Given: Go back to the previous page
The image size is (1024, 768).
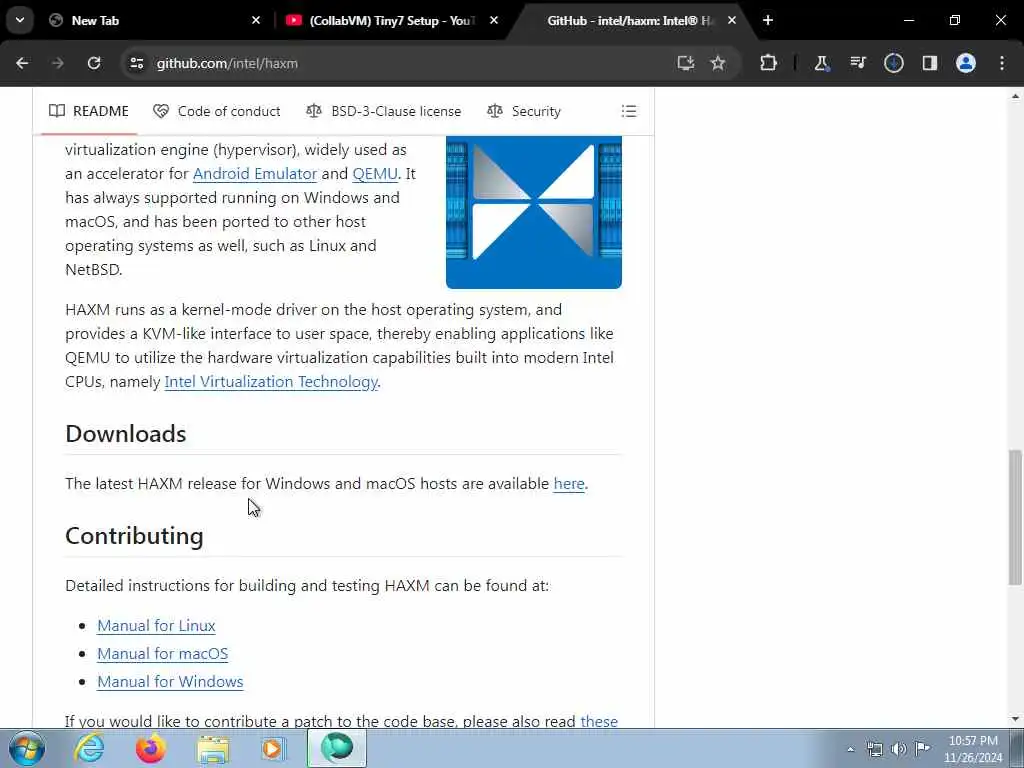Looking at the screenshot, I should (x=22, y=63).
